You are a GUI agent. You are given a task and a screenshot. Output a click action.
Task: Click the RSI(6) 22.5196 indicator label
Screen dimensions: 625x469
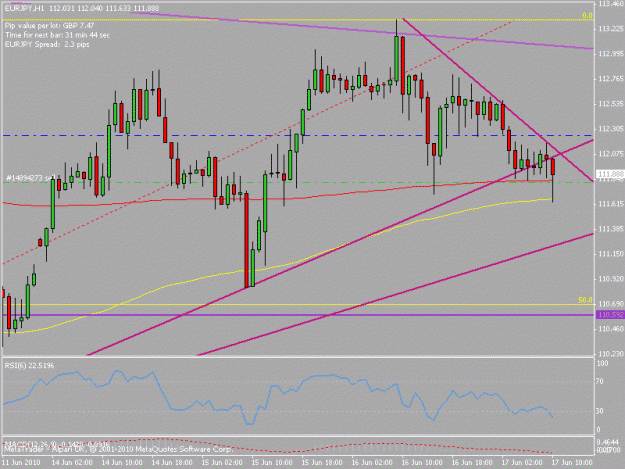(x=29, y=365)
